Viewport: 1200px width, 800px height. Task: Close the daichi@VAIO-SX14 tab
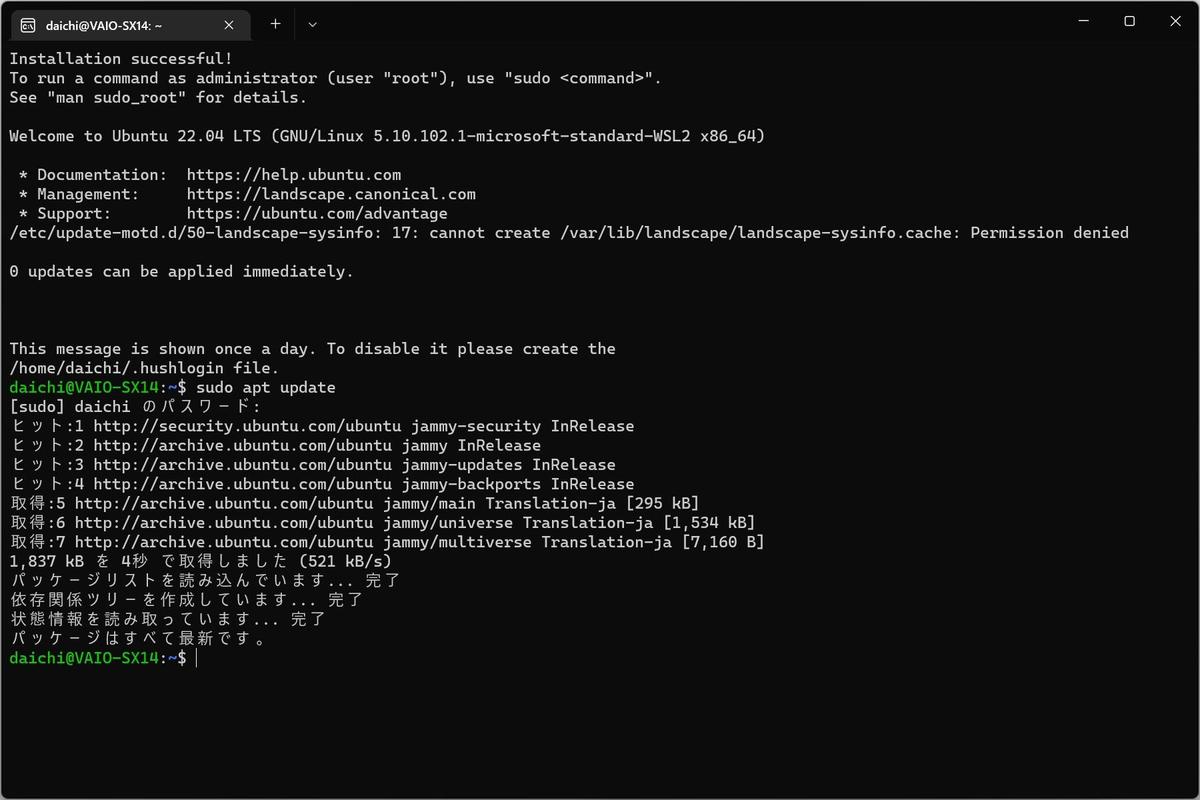click(229, 25)
